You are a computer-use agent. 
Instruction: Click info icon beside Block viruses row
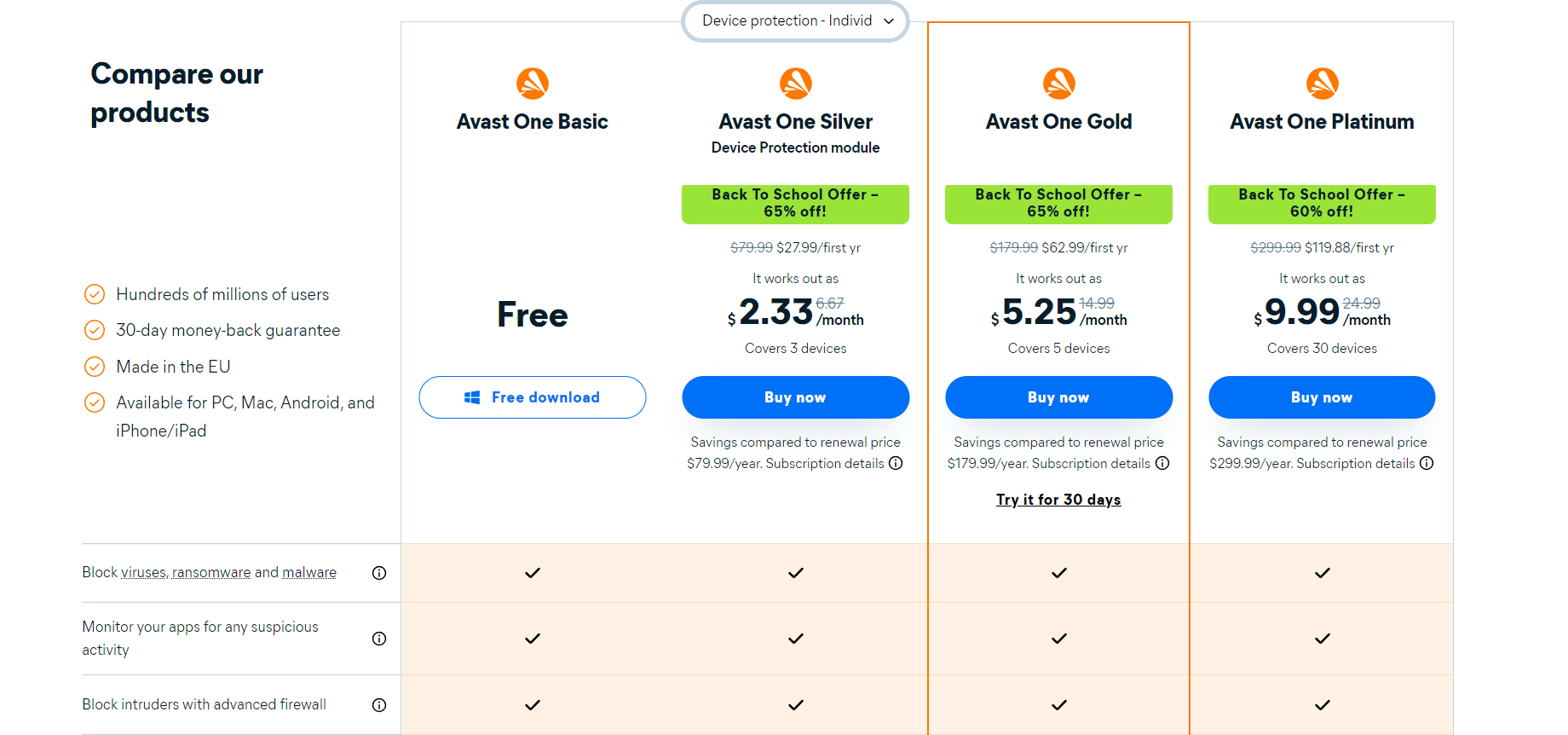point(379,573)
